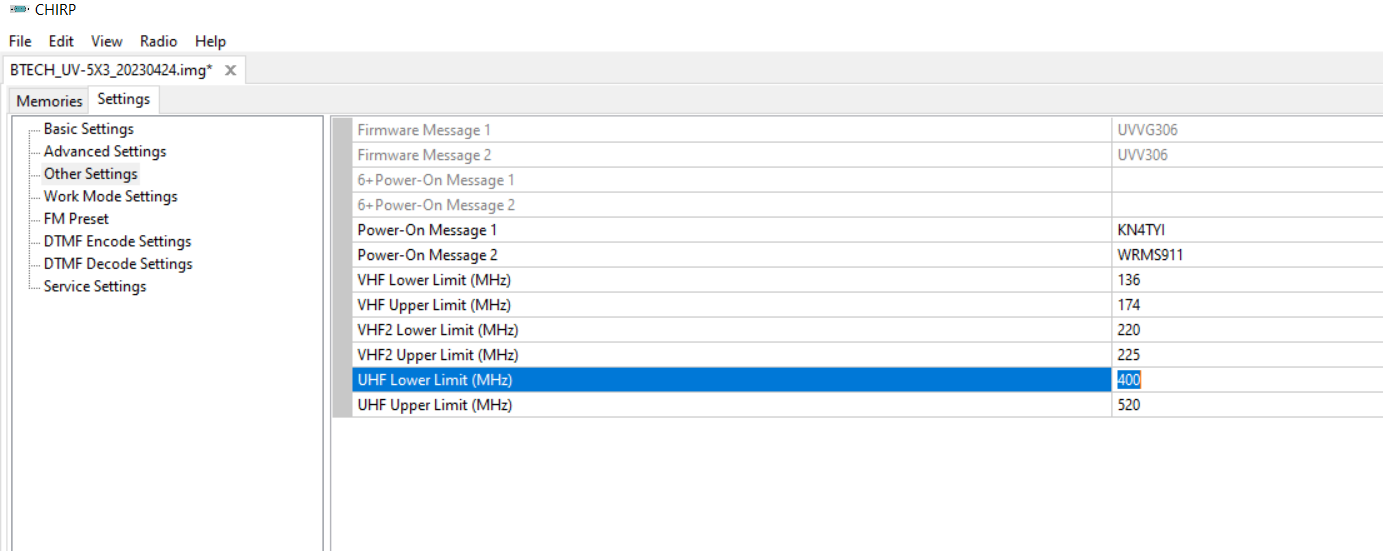The width and height of the screenshot is (1383, 551).
Task: Select the Firmware Message 1 row label
Action: [424, 130]
